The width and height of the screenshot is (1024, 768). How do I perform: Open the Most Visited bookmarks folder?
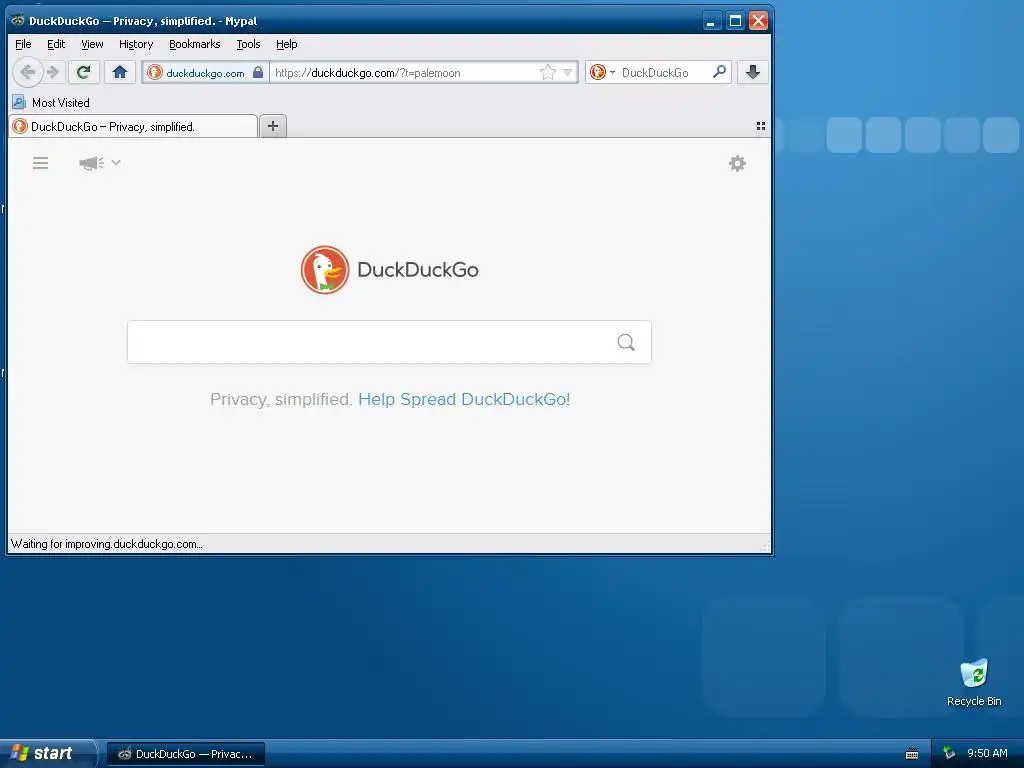(51, 103)
